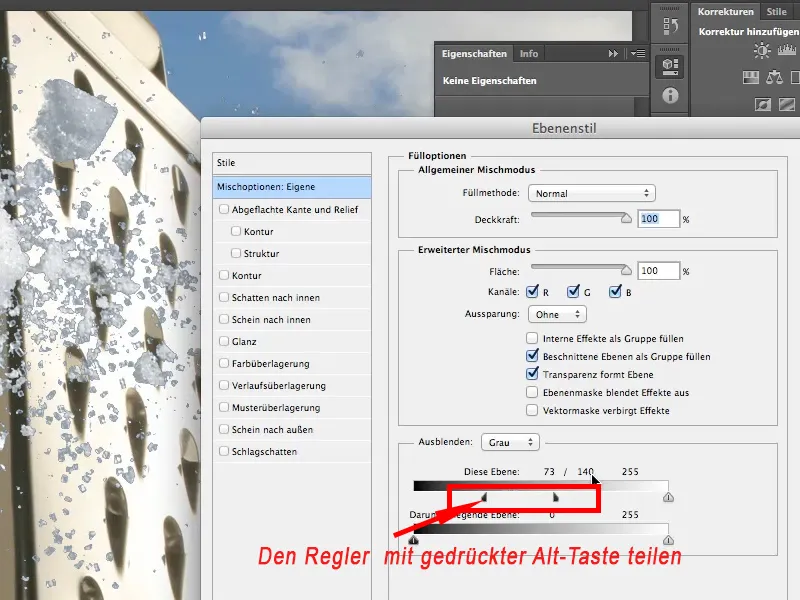Viewport: 800px width, 600px height.
Task: Click the Diese Ebene gradient bar
Action: point(541,486)
